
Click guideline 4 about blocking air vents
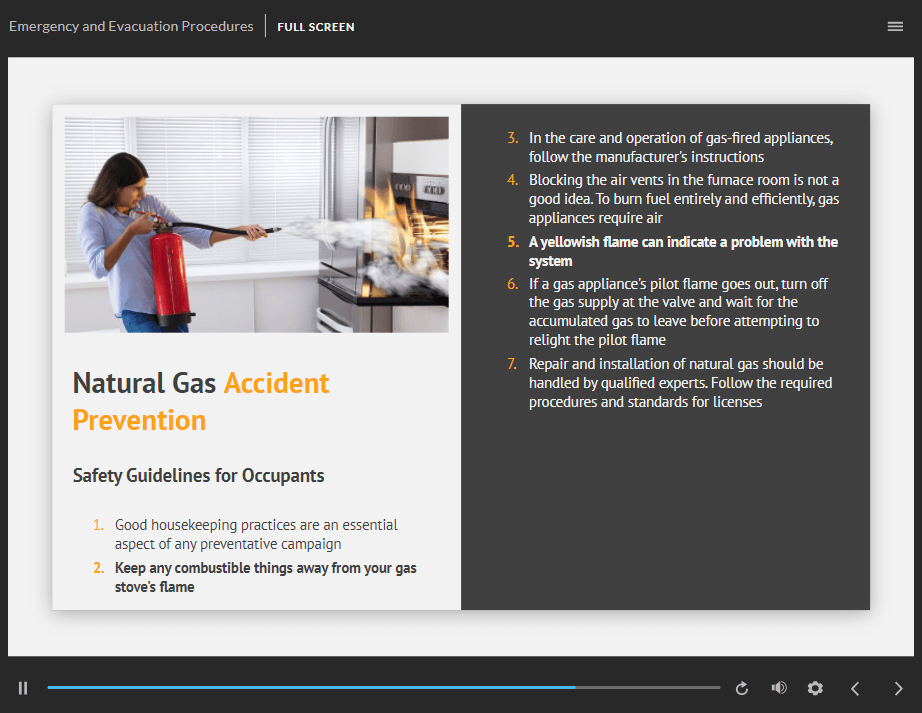[x=673, y=199]
